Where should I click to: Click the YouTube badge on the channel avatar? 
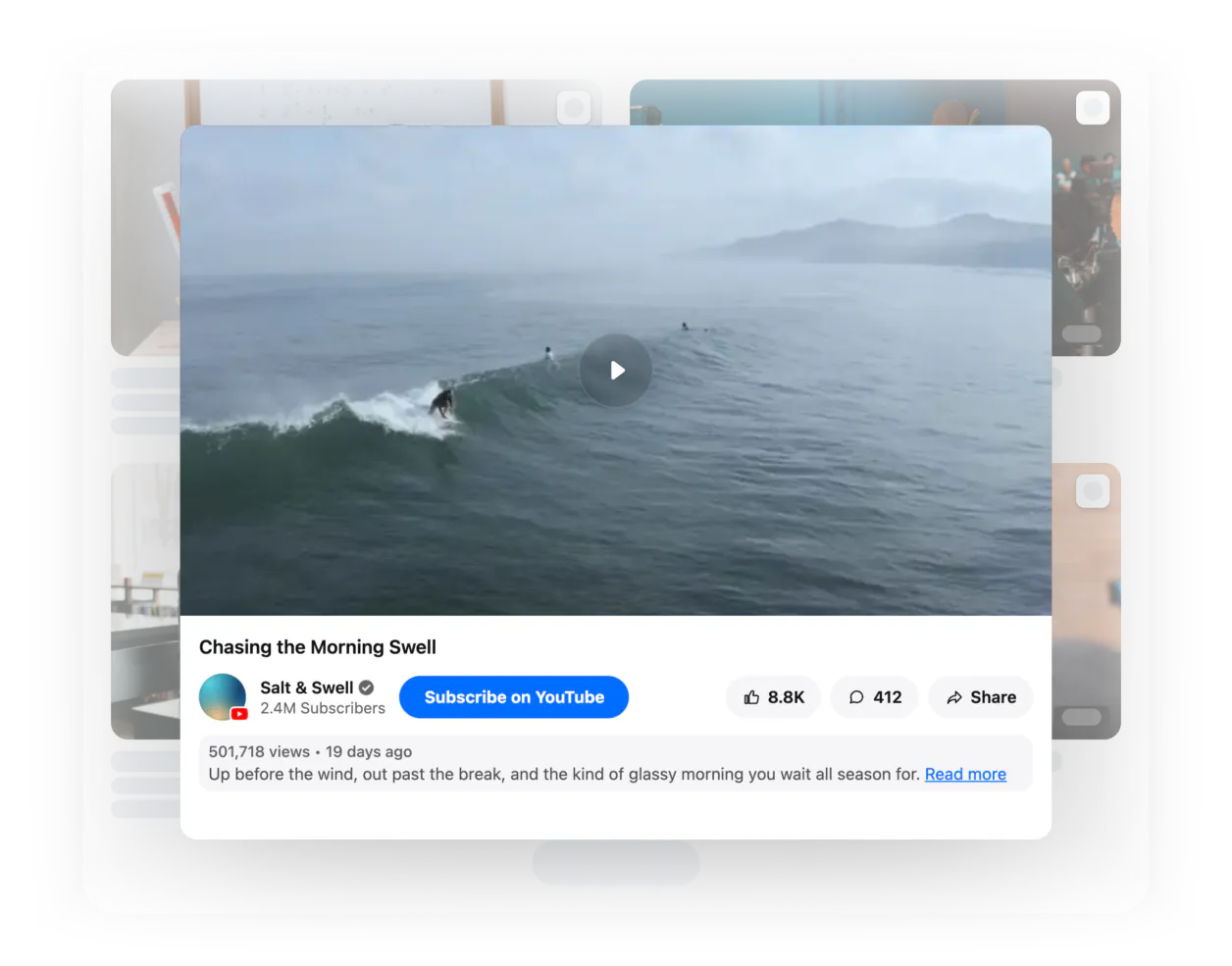(x=239, y=714)
